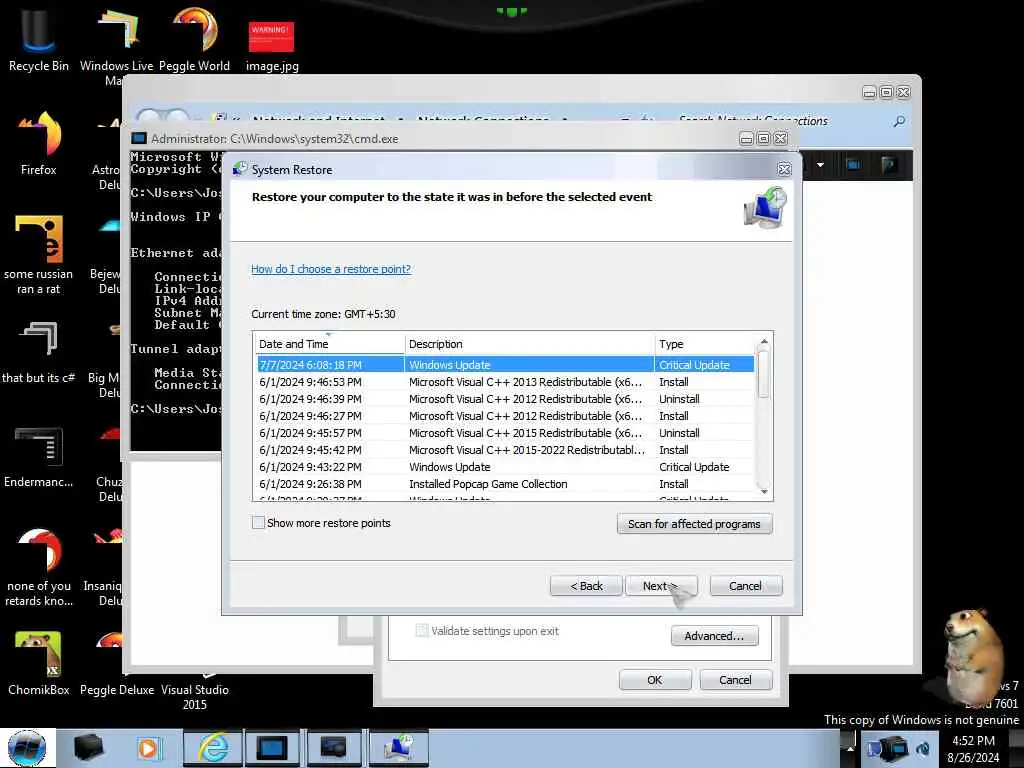Toggle Validate settings upon exit checkbox
The width and height of the screenshot is (1024, 768).
(x=422, y=631)
